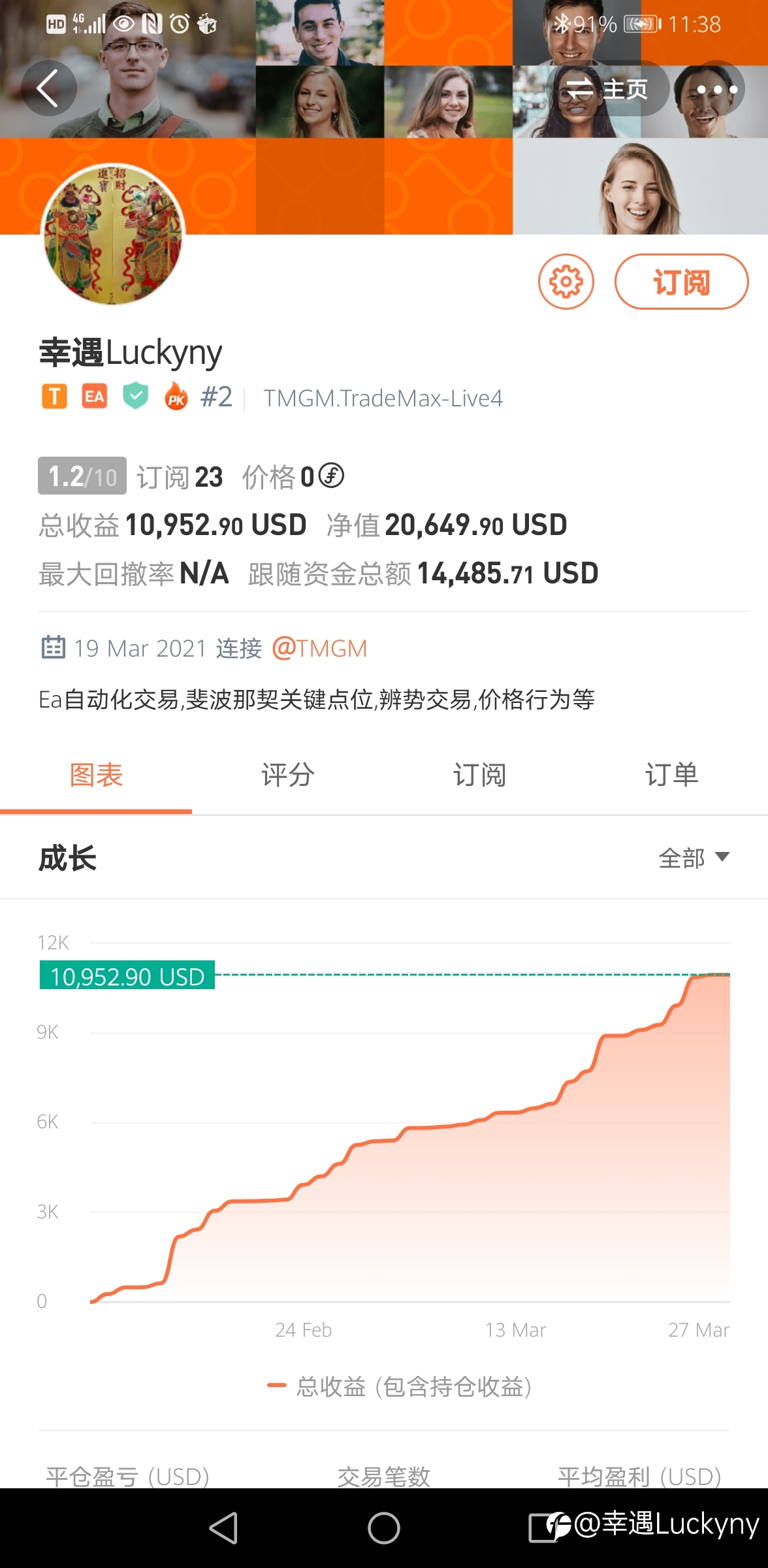The width and height of the screenshot is (768, 1568).
Task: Open the orange gear settings icon
Action: (x=566, y=282)
